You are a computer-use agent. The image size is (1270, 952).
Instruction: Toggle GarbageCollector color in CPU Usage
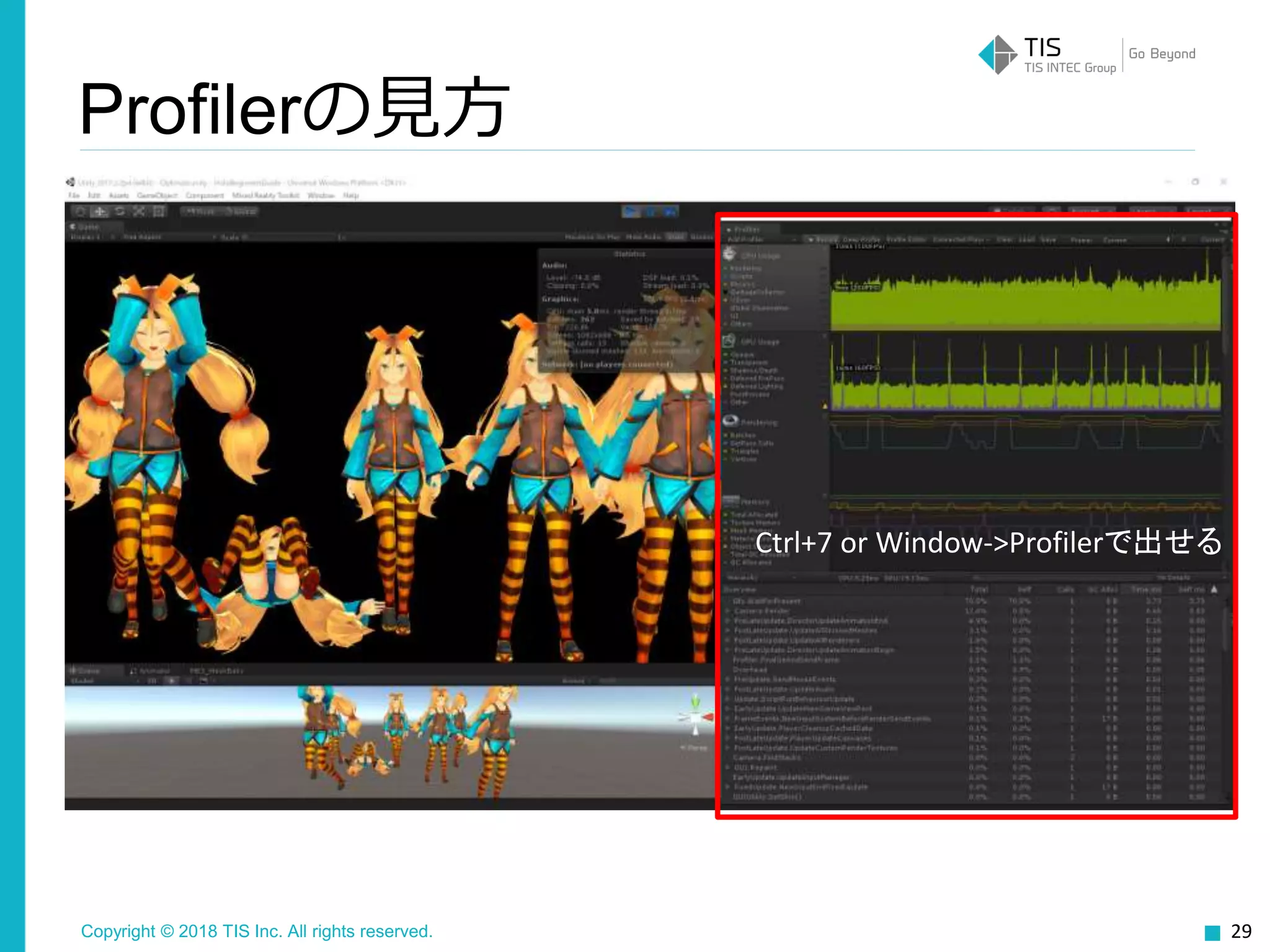point(726,292)
